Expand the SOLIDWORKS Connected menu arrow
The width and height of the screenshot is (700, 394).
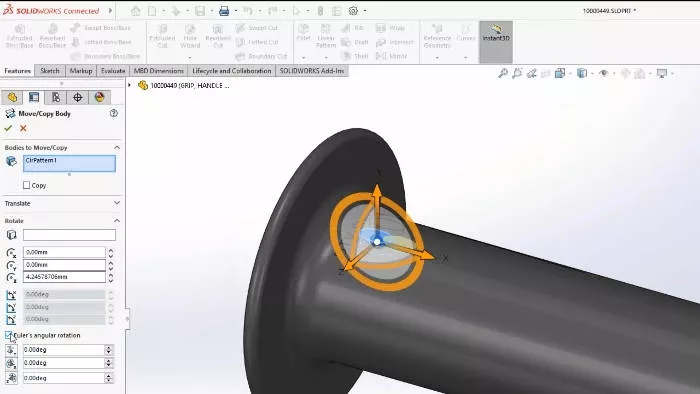[x=110, y=11]
